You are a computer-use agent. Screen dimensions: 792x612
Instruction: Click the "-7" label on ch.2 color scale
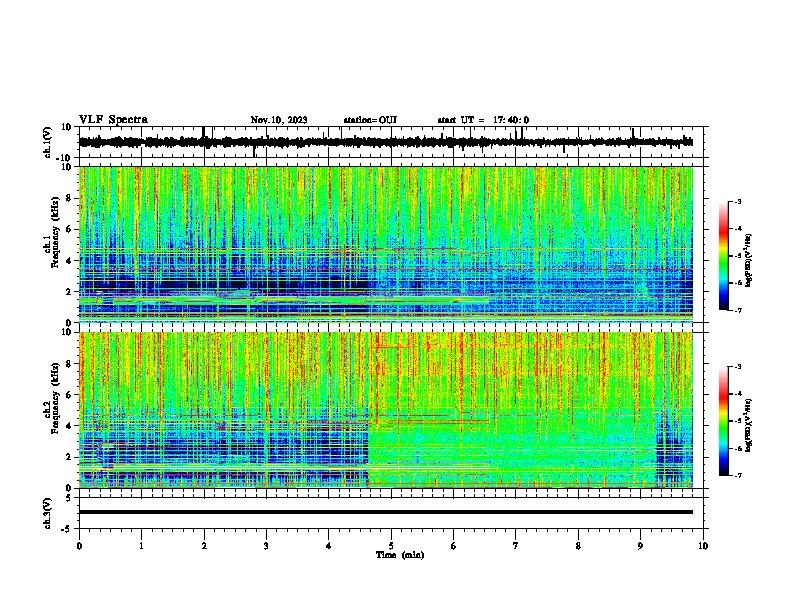coord(738,475)
